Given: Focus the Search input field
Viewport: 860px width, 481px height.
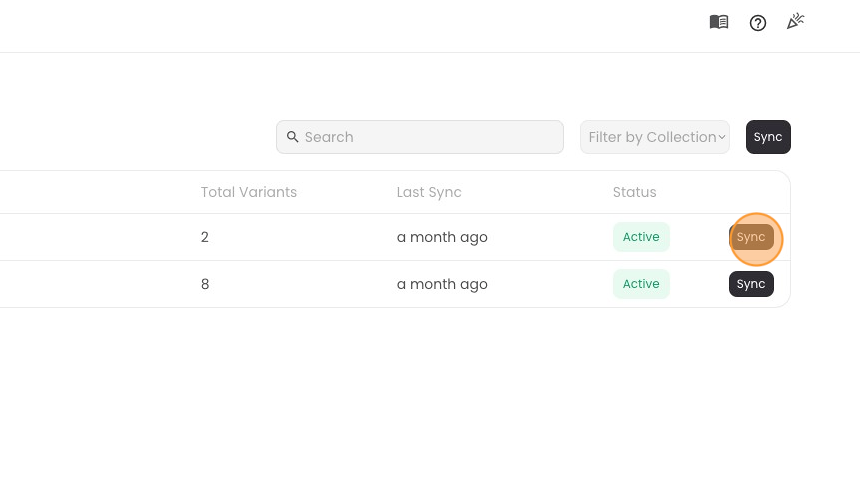Looking at the screenshot, I should [430, 137].
